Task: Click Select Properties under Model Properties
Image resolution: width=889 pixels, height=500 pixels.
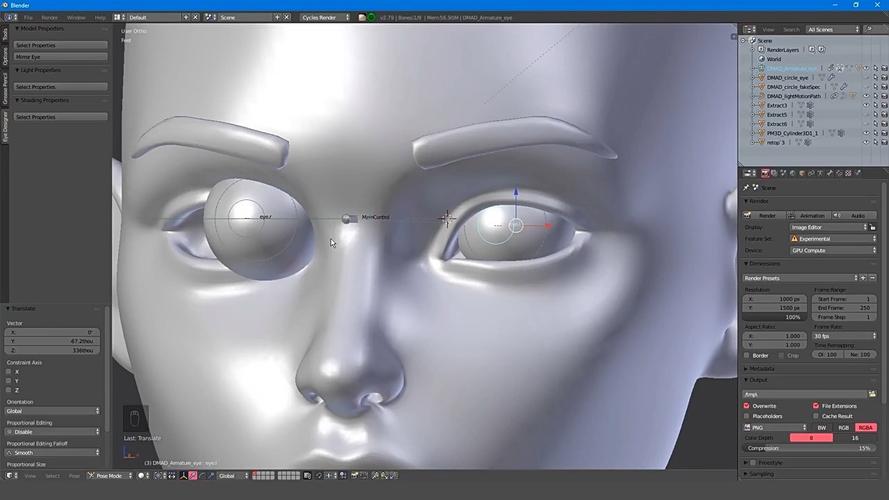Action: (60, 45)
